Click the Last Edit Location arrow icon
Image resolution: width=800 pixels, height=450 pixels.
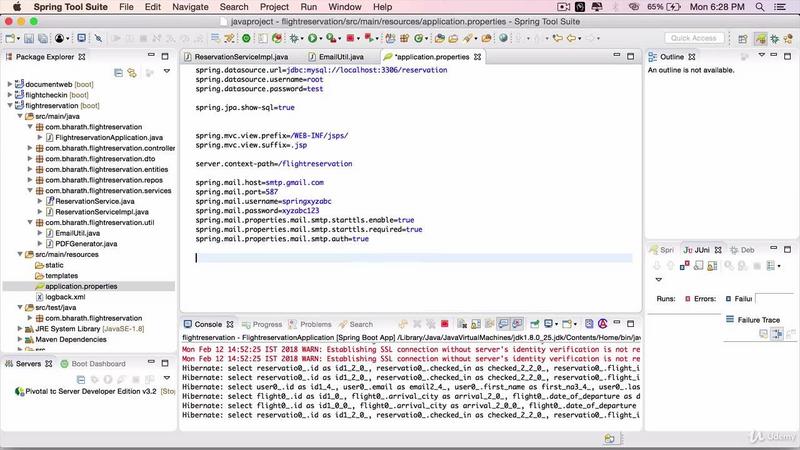click(558, 38)
